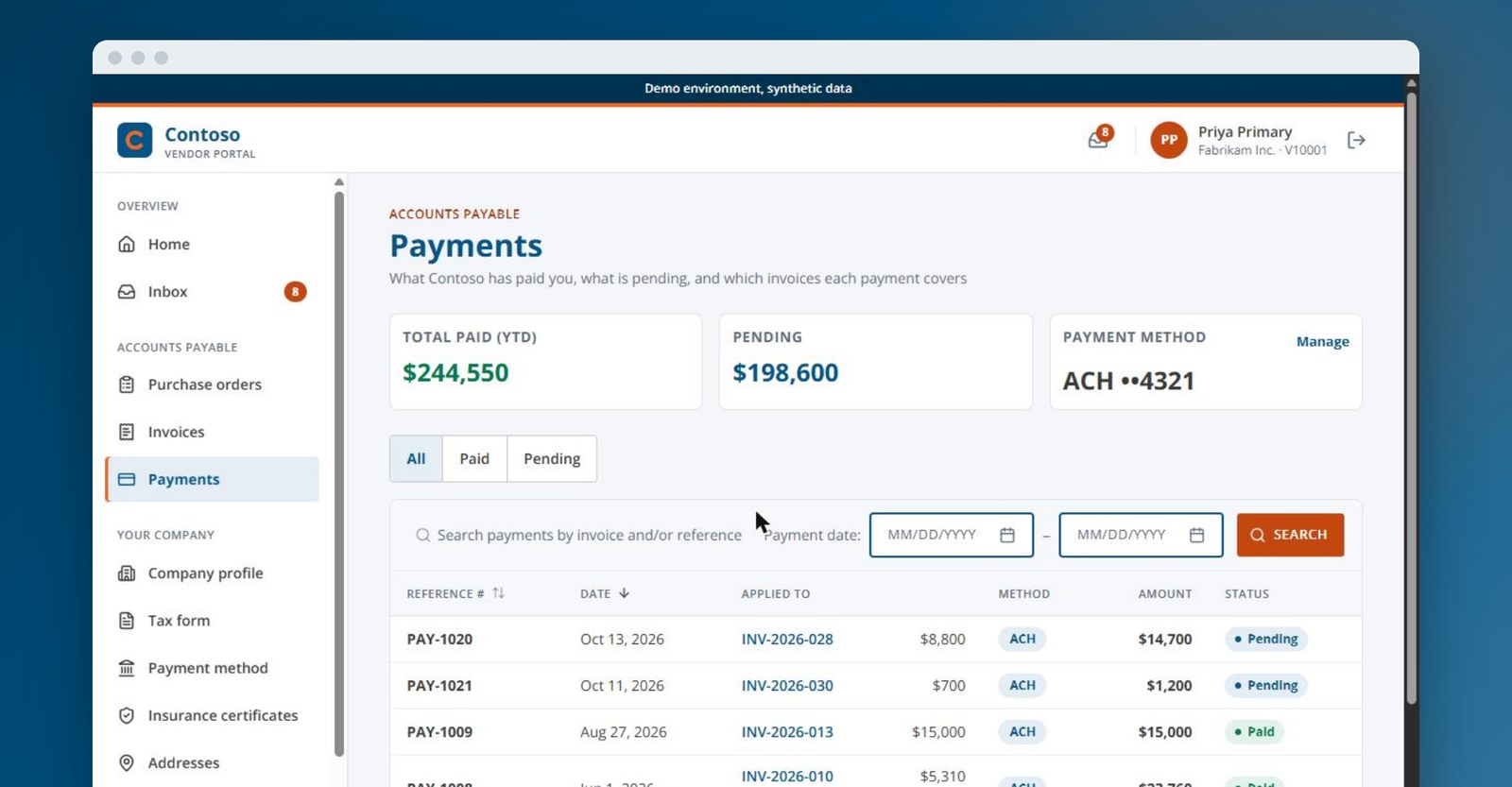The image size is (1512, 787).
Task: Show All payments tab
Action: click(x=416, y=458)
